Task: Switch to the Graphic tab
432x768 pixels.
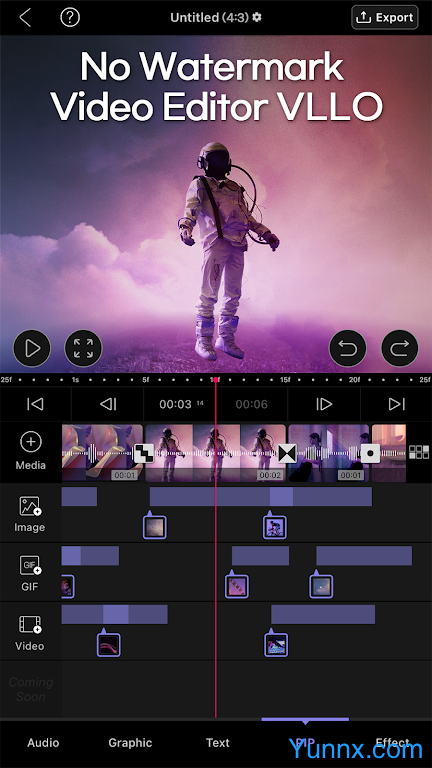Action: pos(130,743)
